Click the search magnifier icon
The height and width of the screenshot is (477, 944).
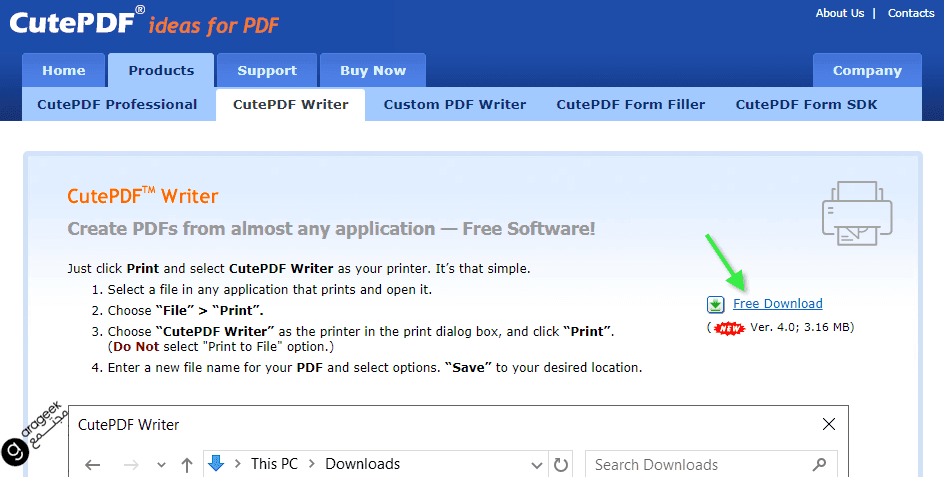[820, 464]
